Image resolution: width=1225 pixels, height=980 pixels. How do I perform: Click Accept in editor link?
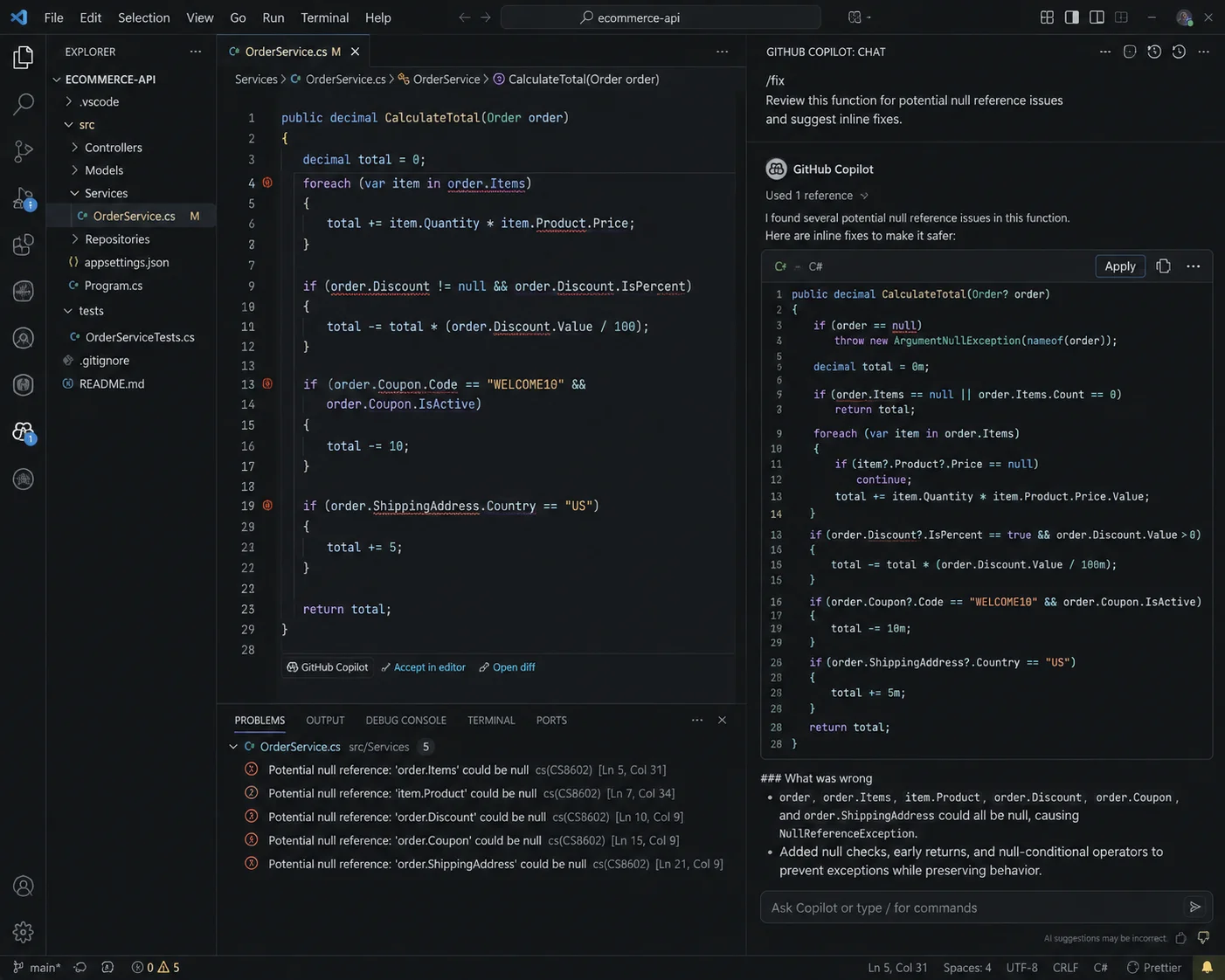[423, 666]
